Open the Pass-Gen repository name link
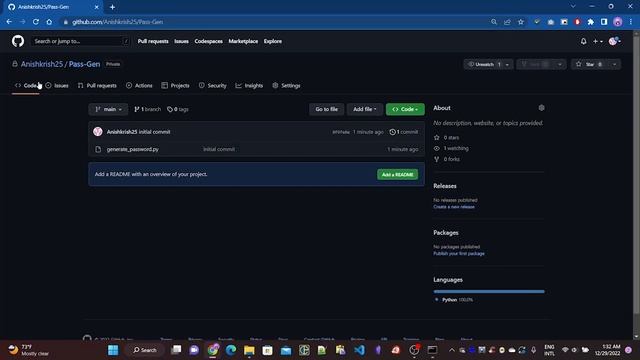 pos(84,64)
